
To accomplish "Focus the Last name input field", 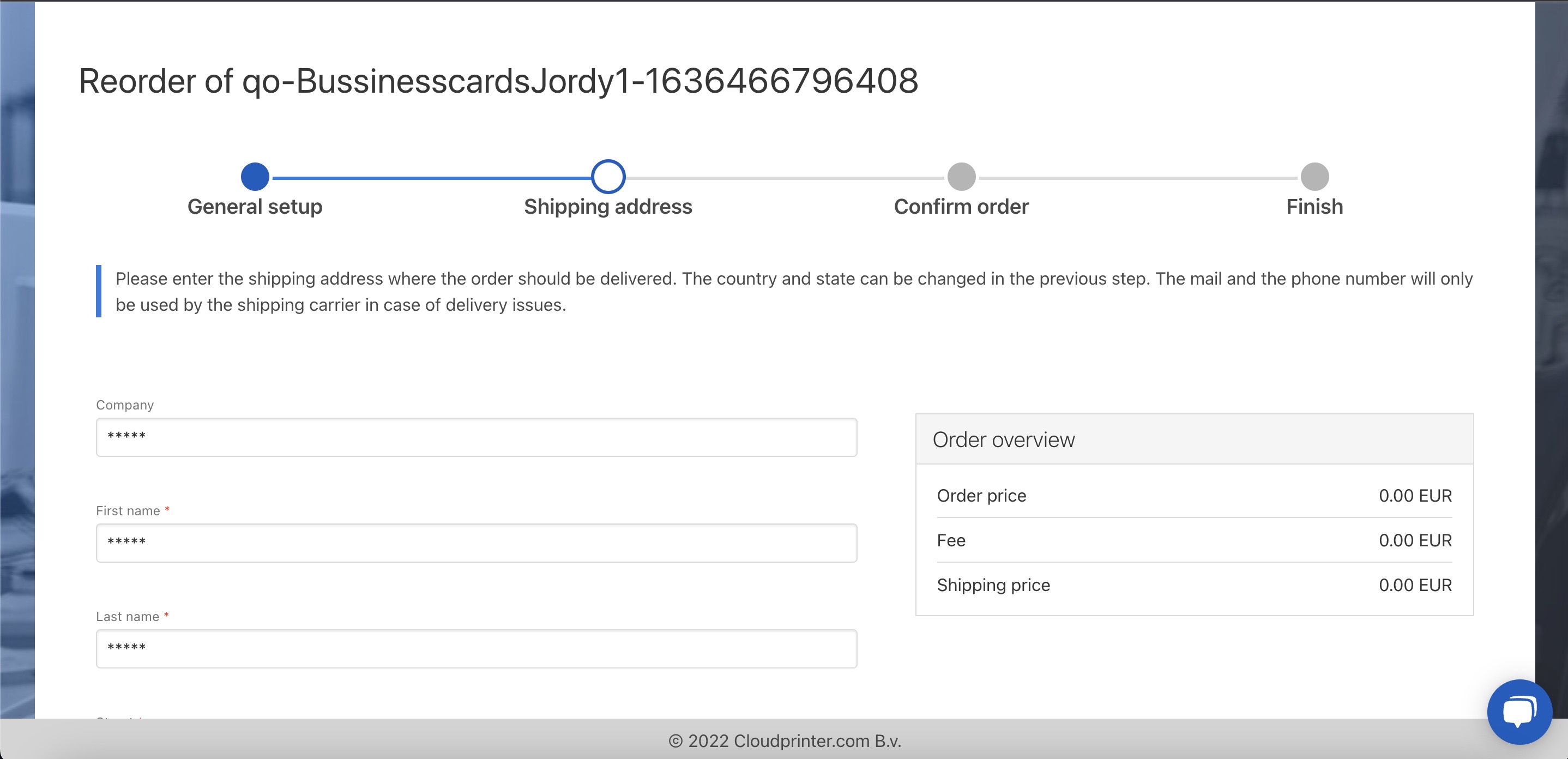I will [477, 649].
